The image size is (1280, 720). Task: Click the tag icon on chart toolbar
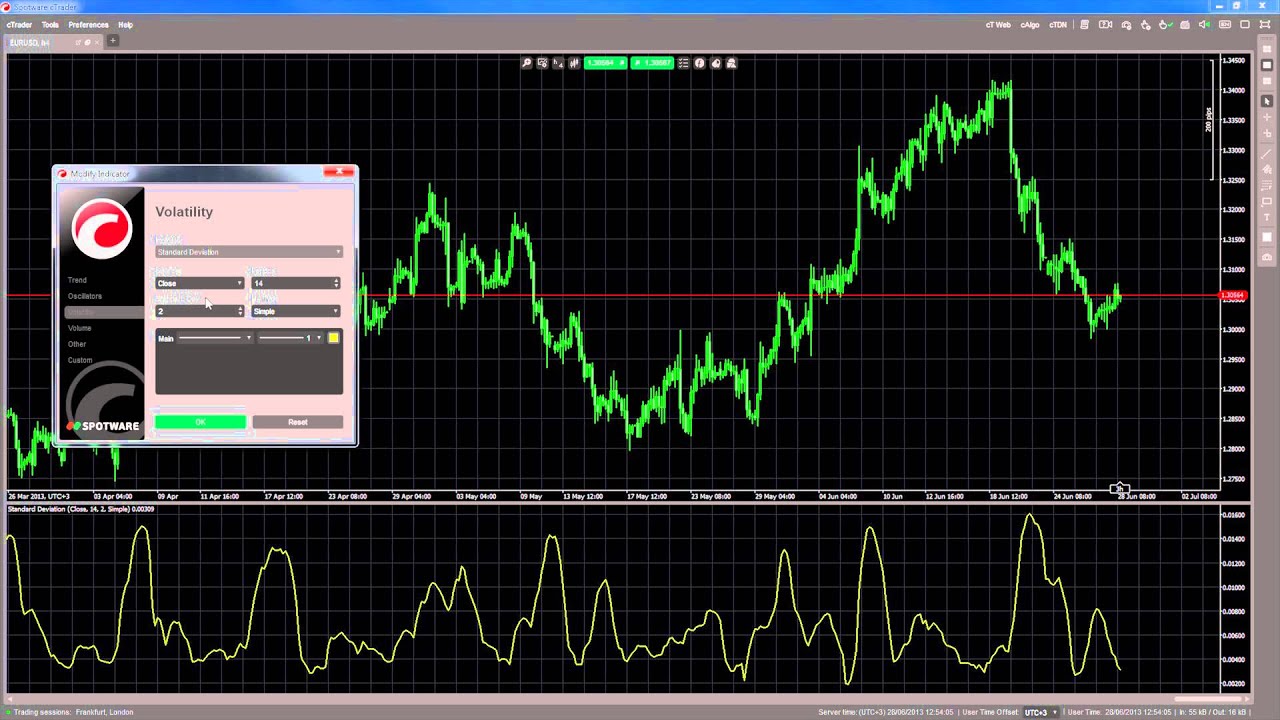pyautogui.click(x=715, y=63)
